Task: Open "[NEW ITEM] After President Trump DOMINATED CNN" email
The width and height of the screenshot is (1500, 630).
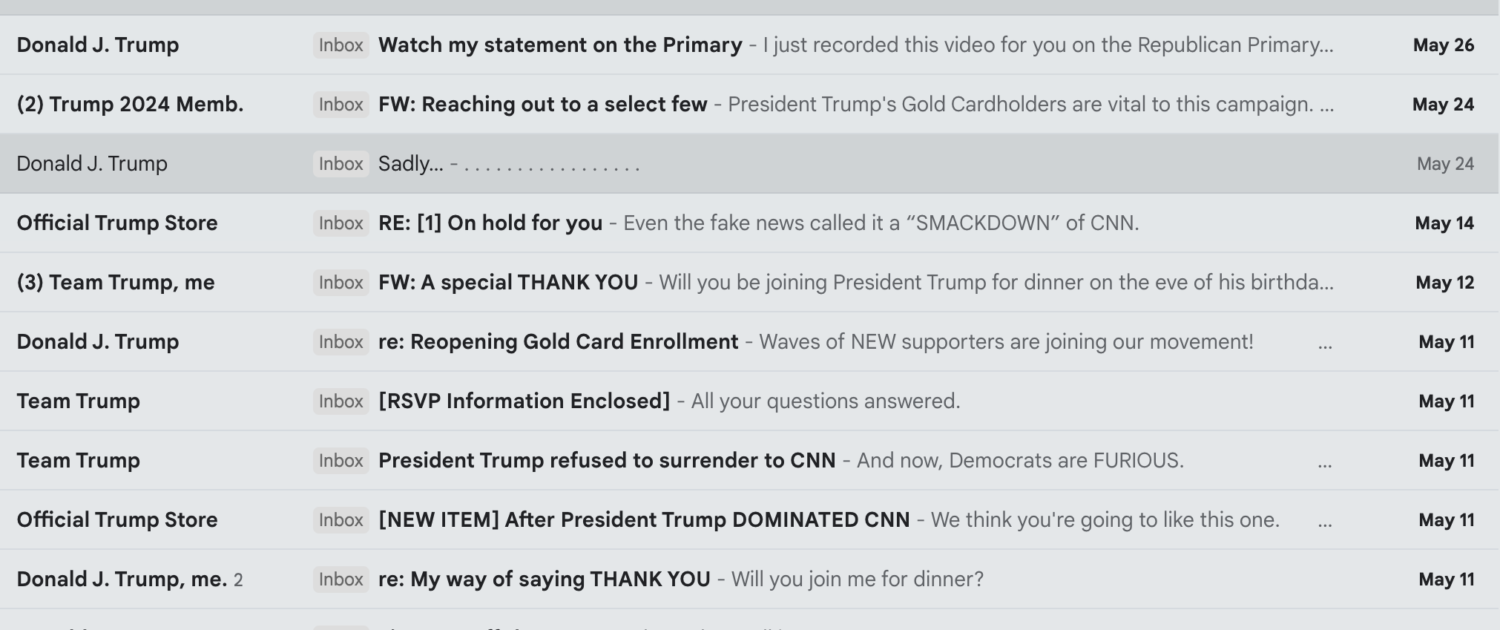Action: pyautogui.click(x=644, y=520)
